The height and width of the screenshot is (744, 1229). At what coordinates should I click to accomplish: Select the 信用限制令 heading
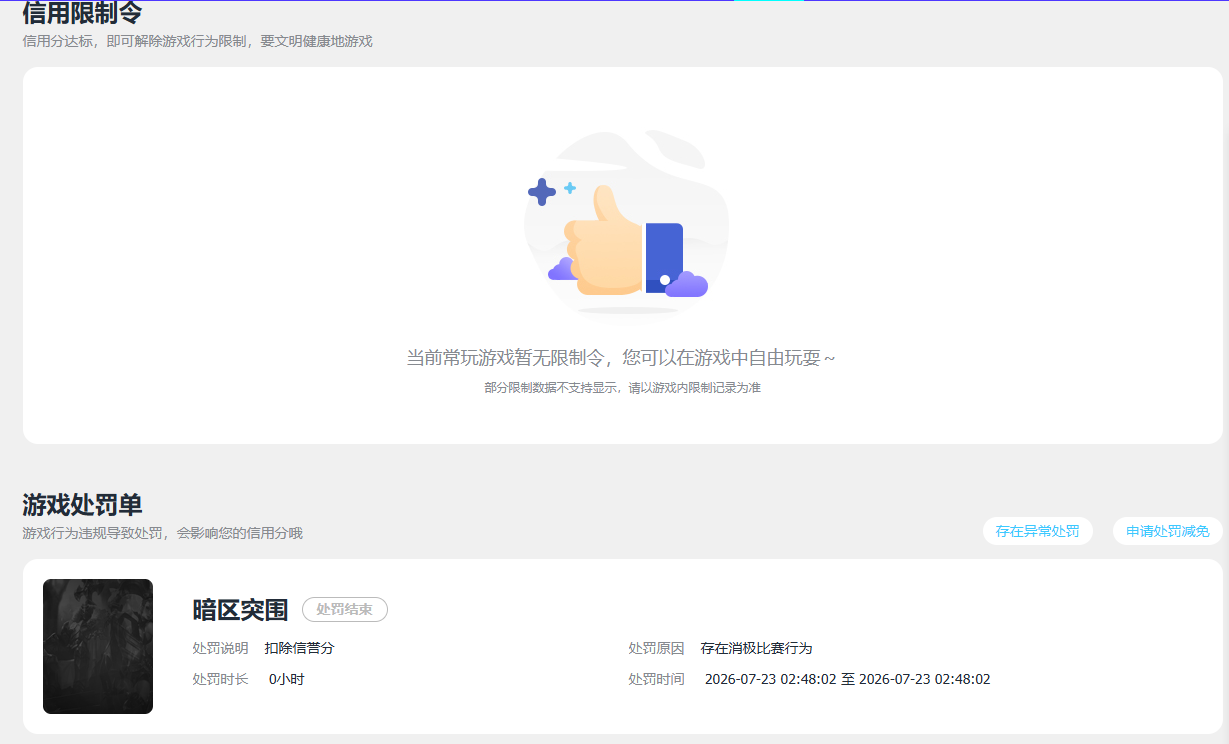tap(83, 13)
